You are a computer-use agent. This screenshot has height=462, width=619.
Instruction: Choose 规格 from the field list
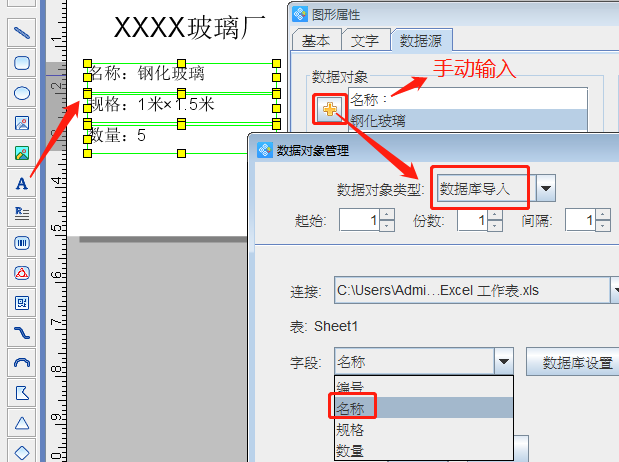[x=424, y=429]
